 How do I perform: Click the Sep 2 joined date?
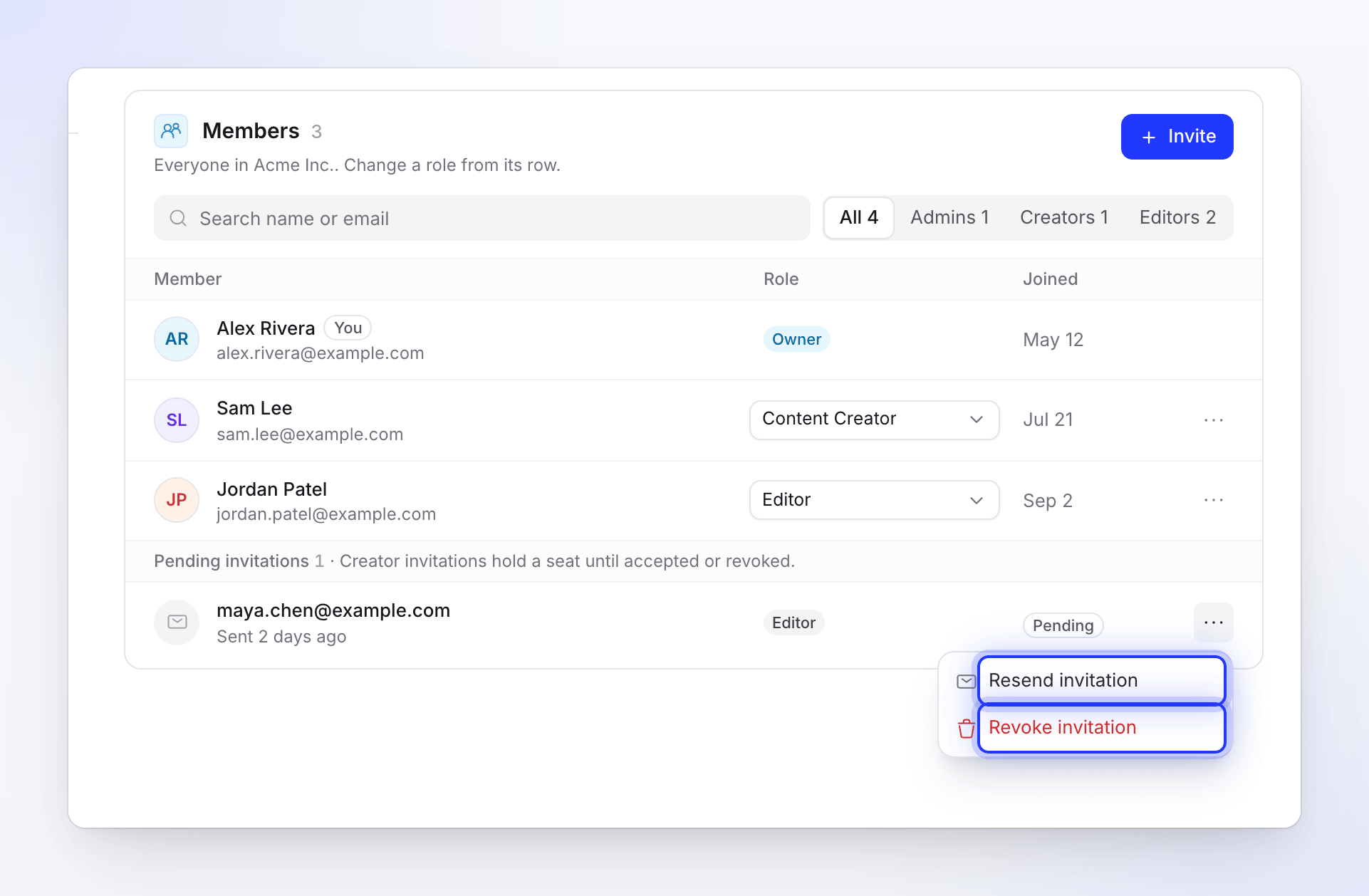(x=1048, y=501)
